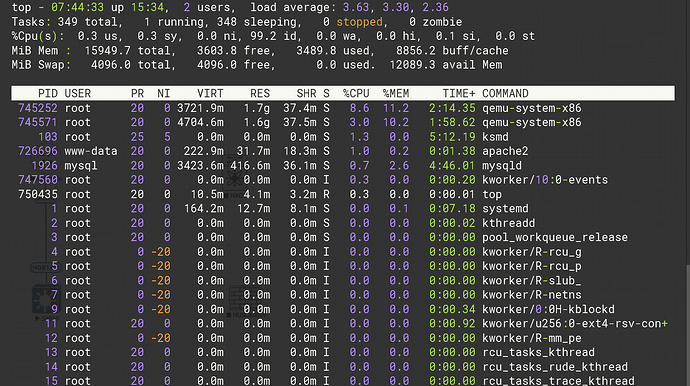The height and width of the screenshot is (386, 690).
Task: Click the load average 3.63 value
Action: pyautogui.click(x=356, y=7)
